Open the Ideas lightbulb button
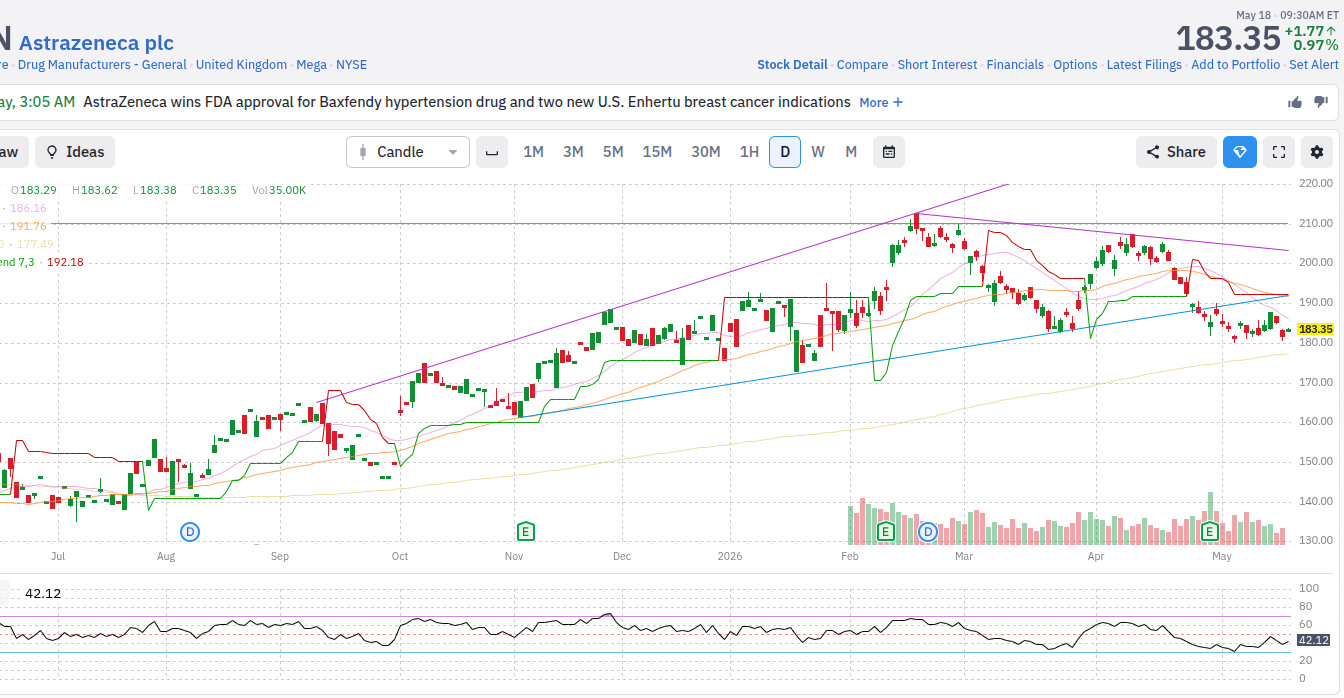Screen dimensions: 1344x698 pos(75,152)
